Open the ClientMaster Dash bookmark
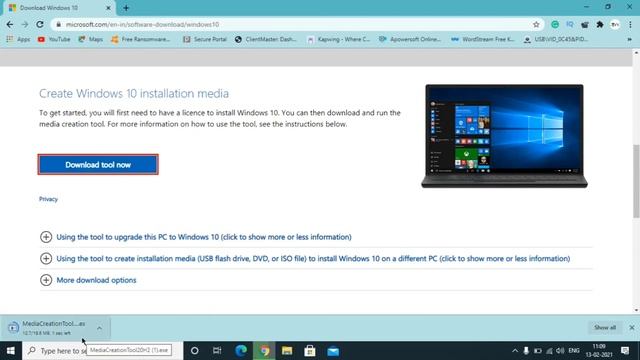The width and height of the screenshot is (640, 360). 266,39
